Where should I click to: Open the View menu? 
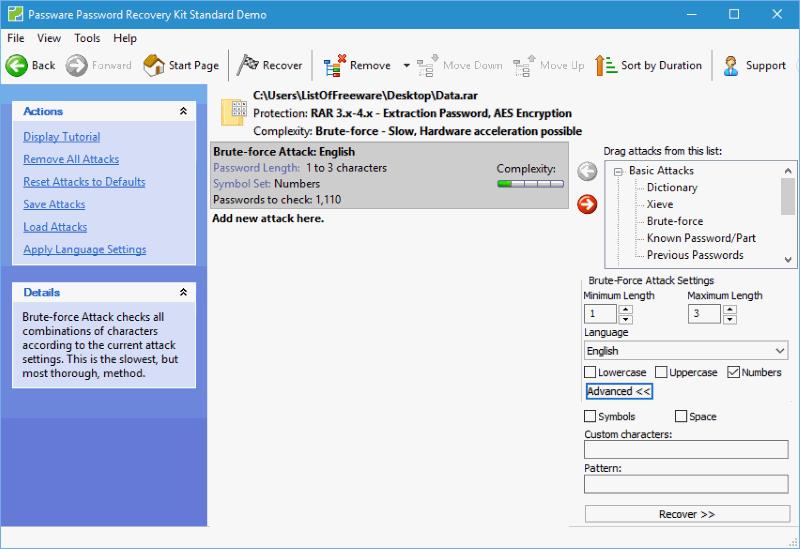(x=49, y=38)
